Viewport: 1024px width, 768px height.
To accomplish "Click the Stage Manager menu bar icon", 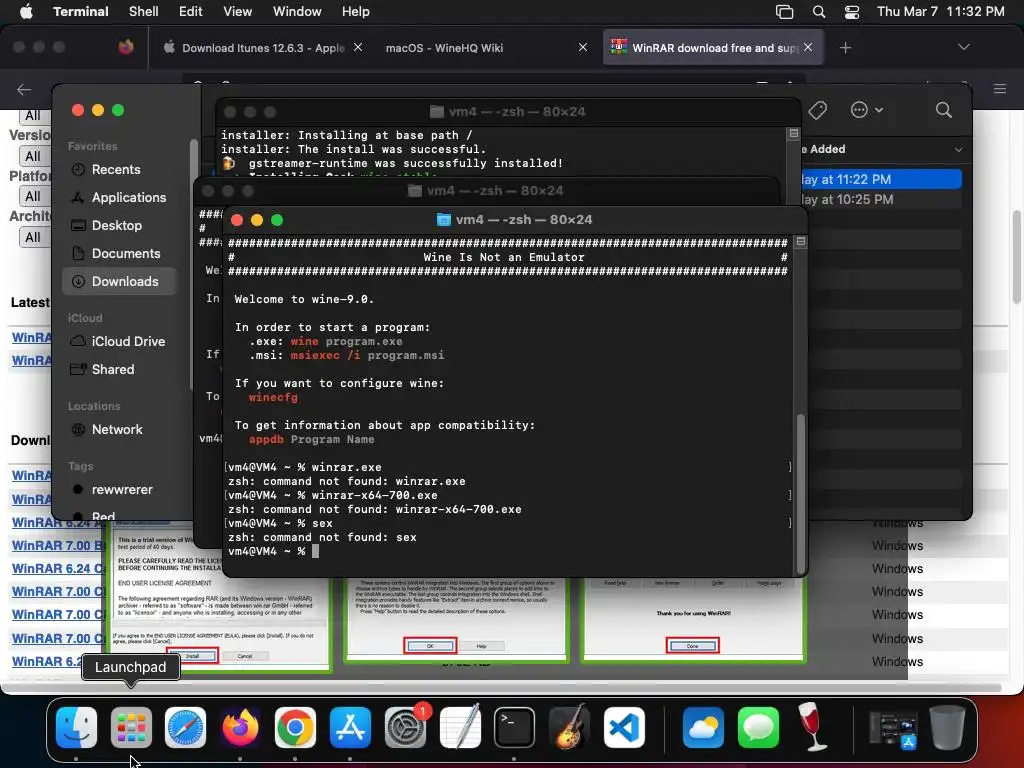I will [x=784, y=12].
